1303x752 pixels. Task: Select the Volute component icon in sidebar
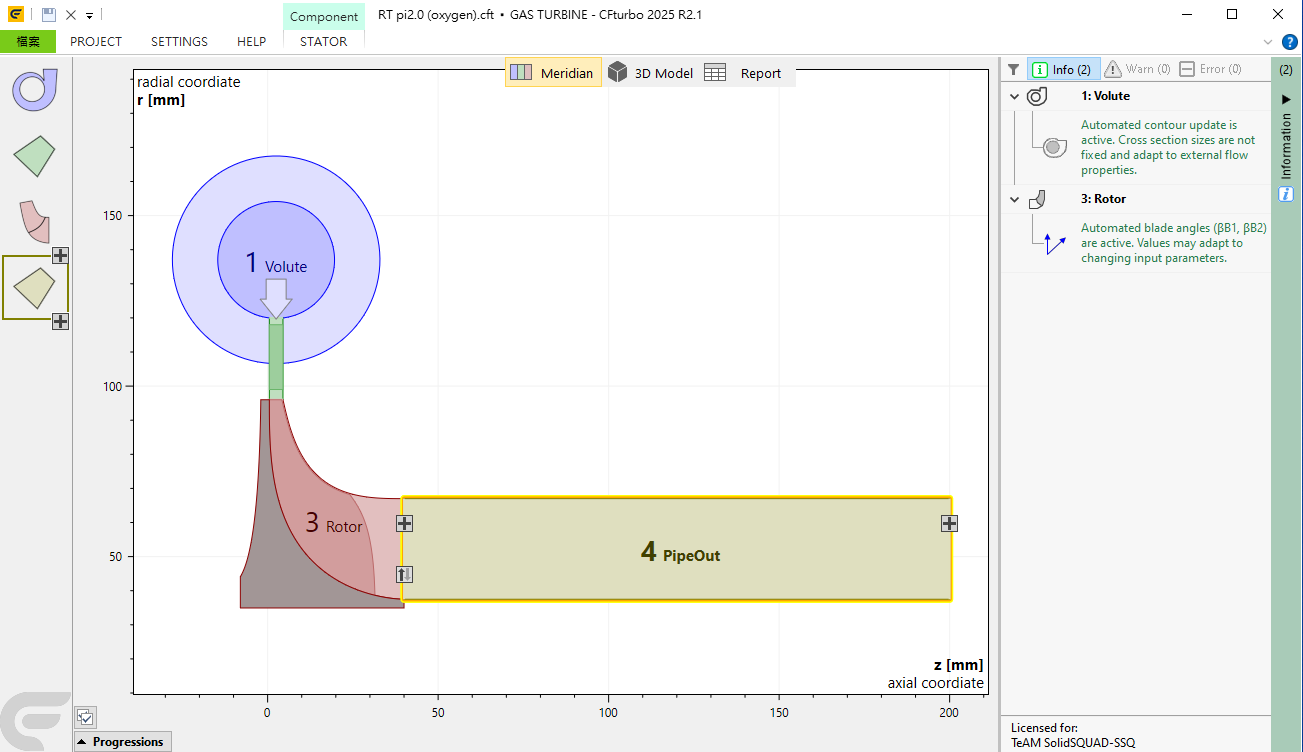[35, 89]
